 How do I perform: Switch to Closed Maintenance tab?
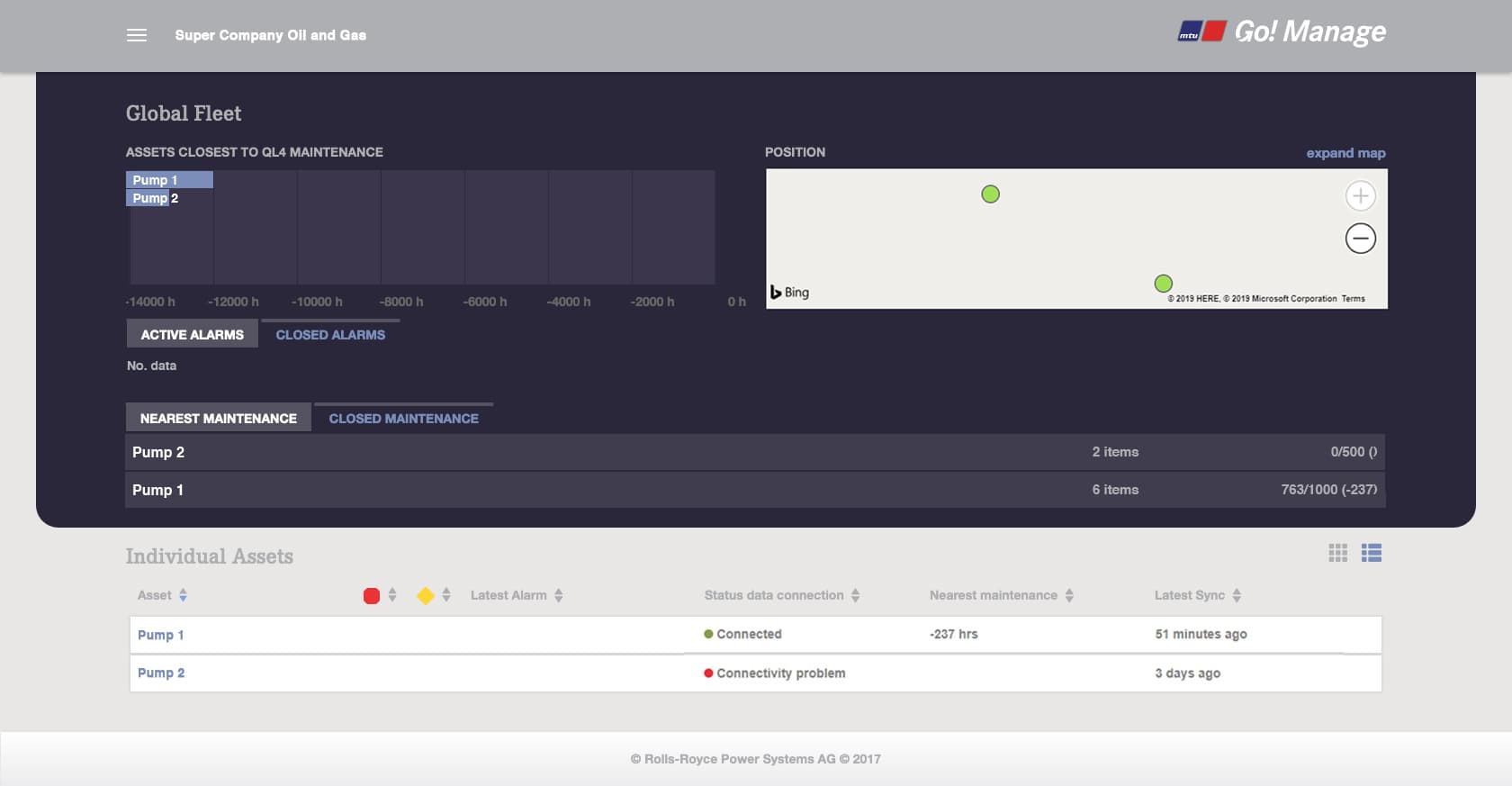tap(404, 418)
